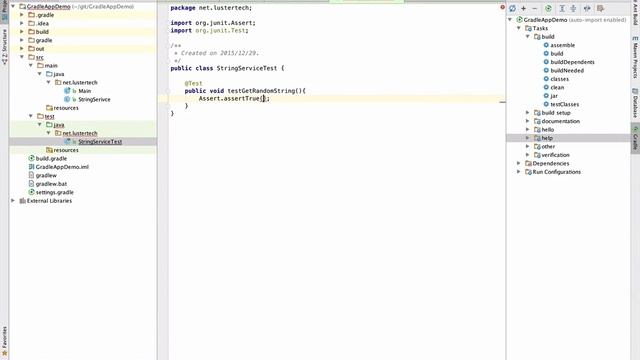640x360 pixels.
Task: Click the plus icon to attach Gradle project
Action: tap(524, 9)
